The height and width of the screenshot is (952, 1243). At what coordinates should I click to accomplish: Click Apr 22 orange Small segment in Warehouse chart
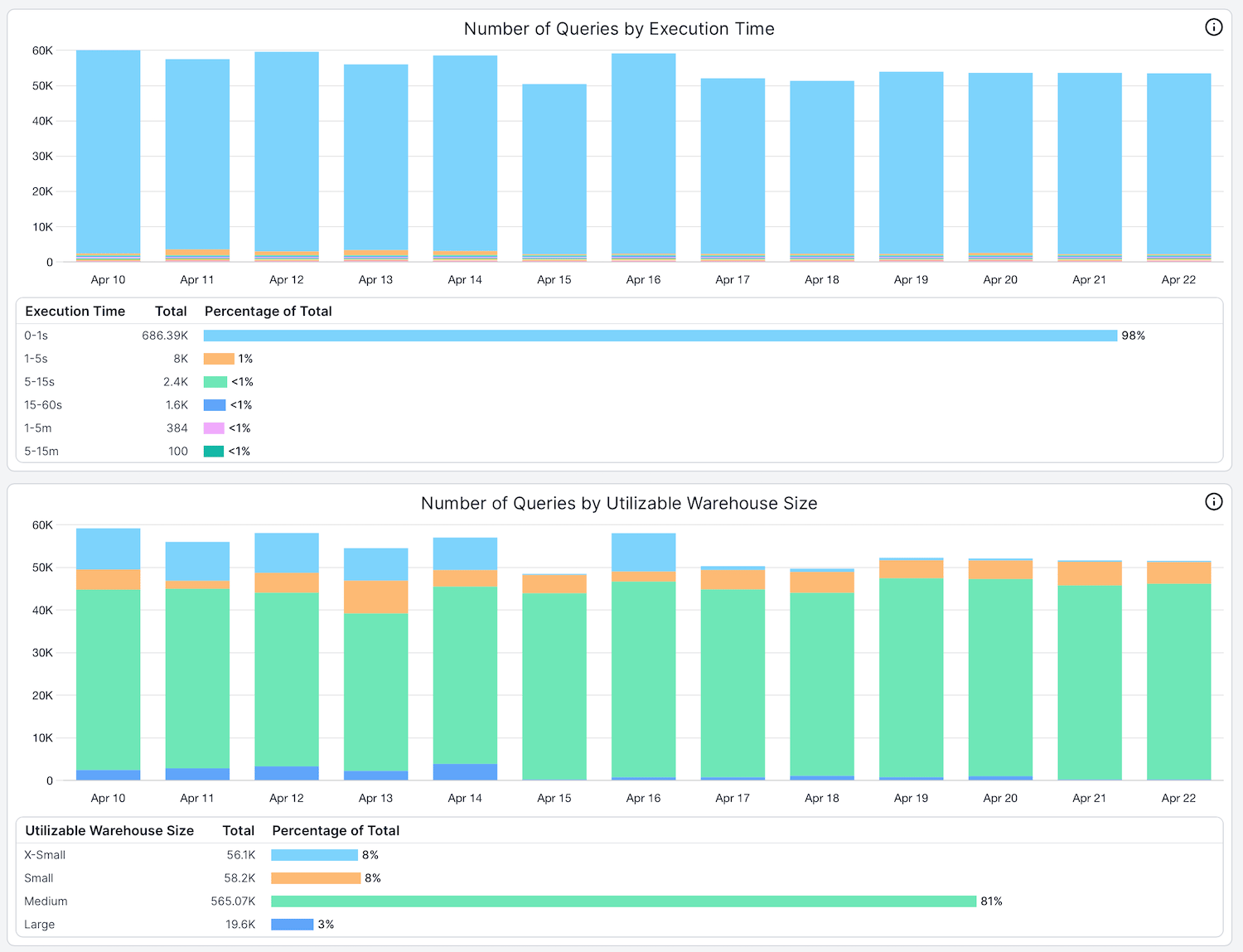click(1178, 573)
